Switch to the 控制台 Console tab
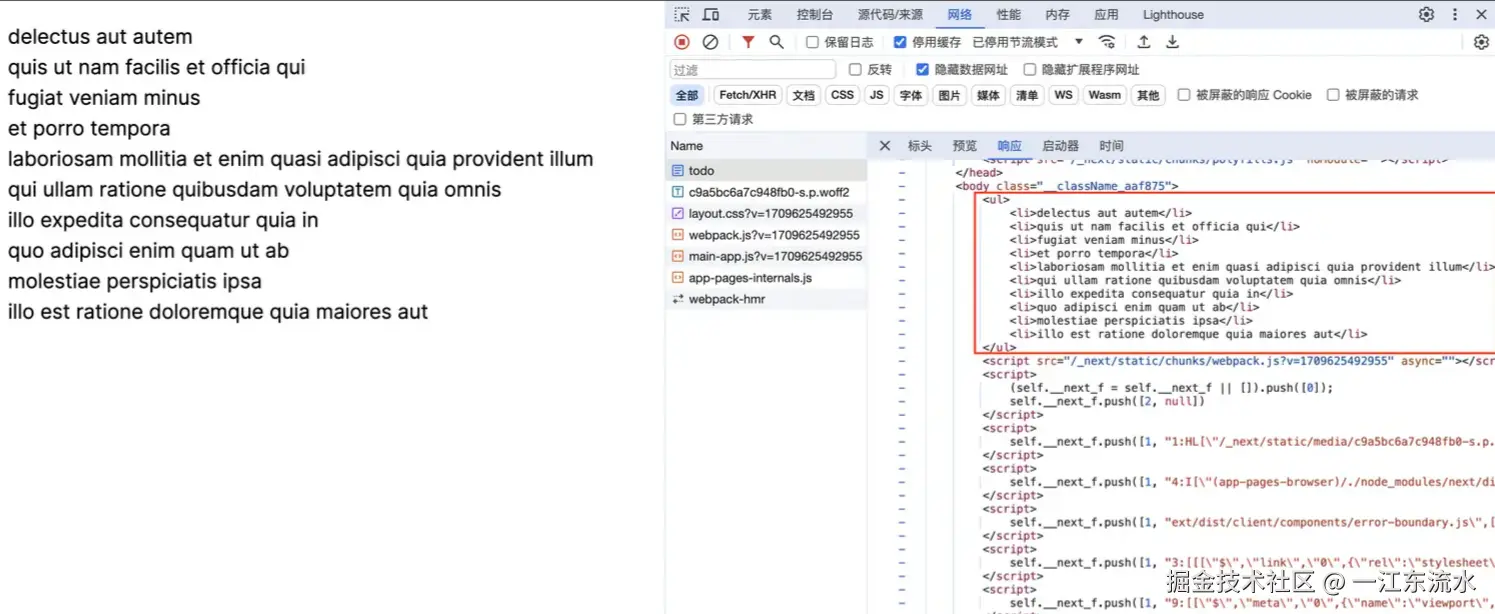Image resolution: width=1495 pixels, height=614 pixels. [815, 15]
